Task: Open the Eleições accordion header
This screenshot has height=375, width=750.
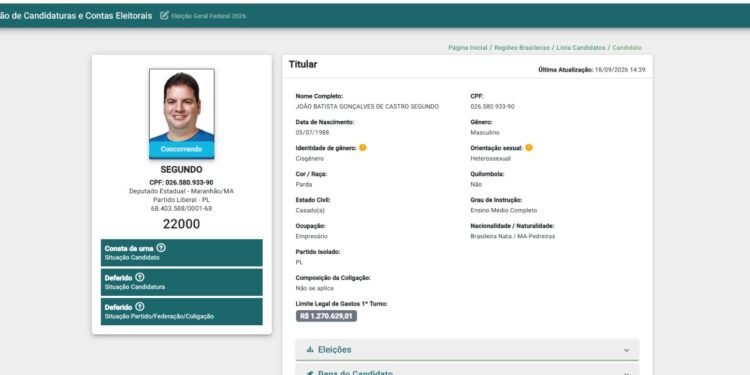Action: click(467, 350)
